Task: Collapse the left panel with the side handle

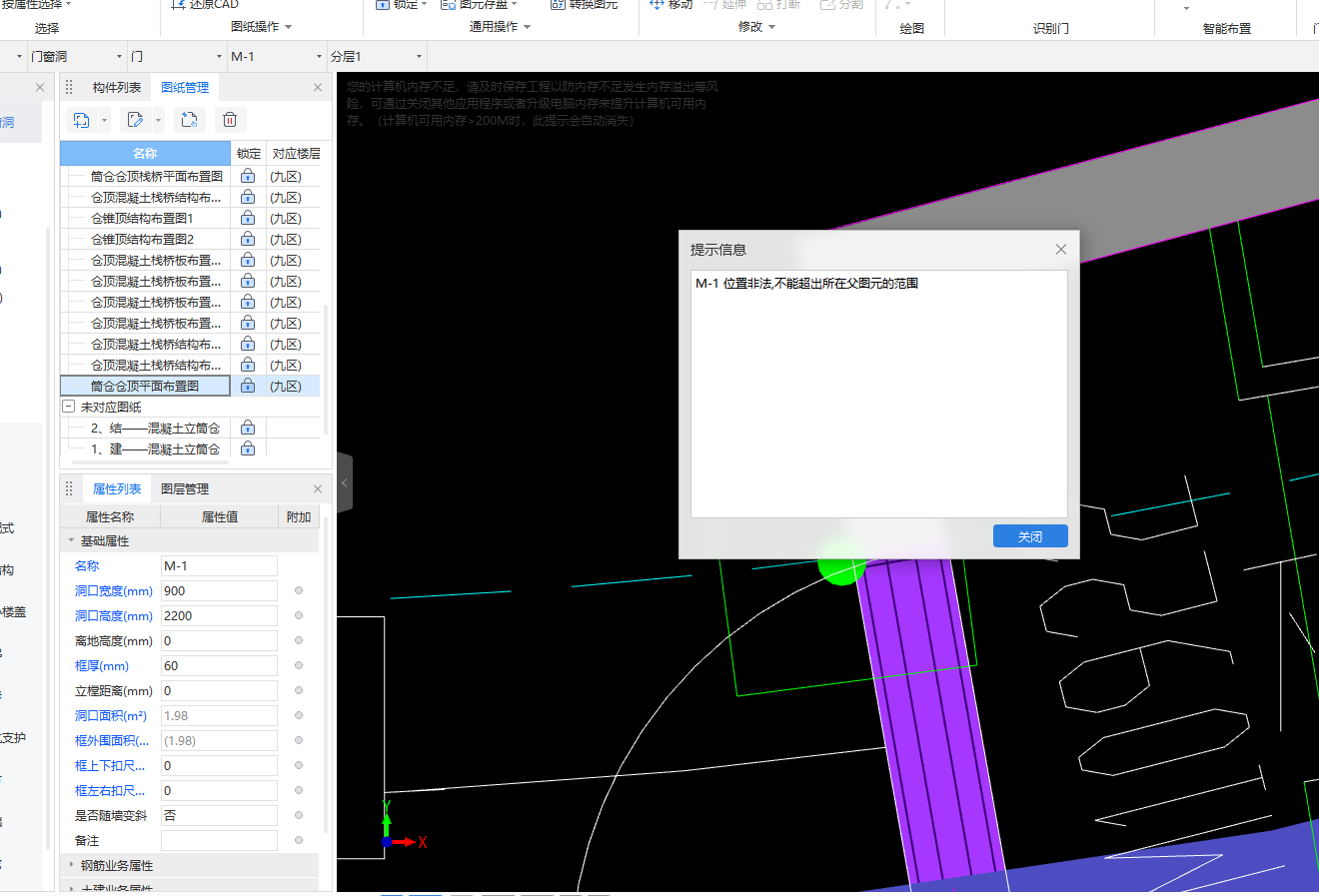Action: [345, 482]
